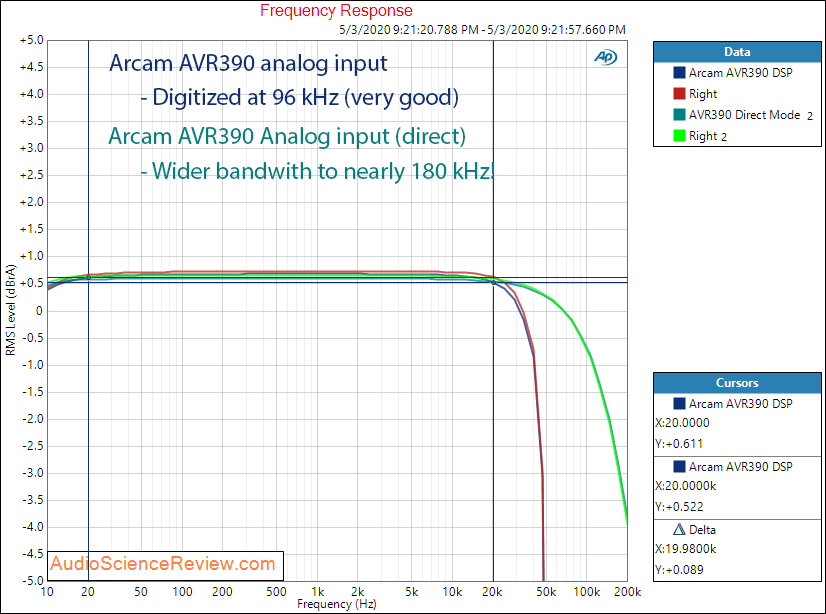The height and width of the screenshot is (614, 826).
Task: Click the "X:20.0000k" cursor value
Action: (x=685, y=486)
